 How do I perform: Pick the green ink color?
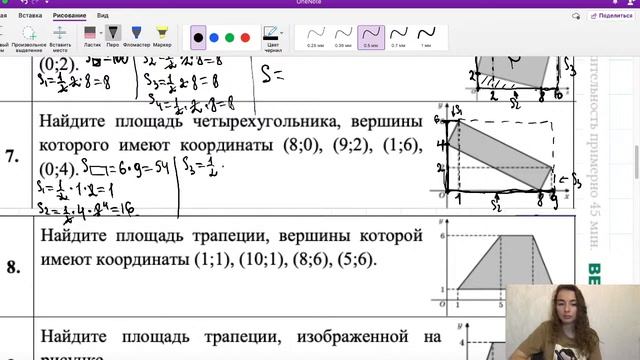click(x=230, y=38)
